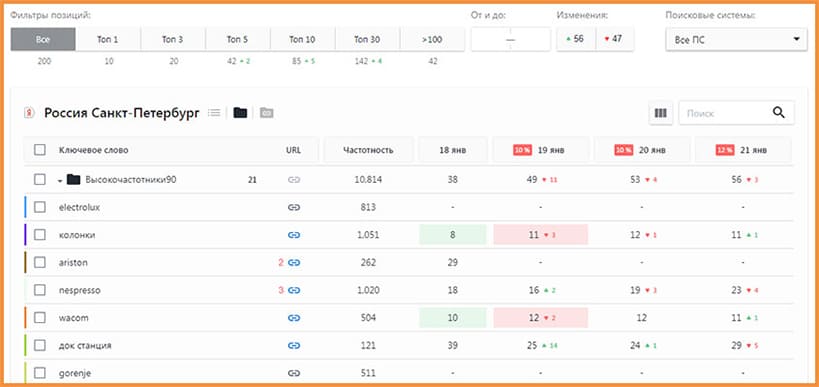Click the blue color marker for electrolux
This screenshot has height=387, width=819.
pos(25,207)
